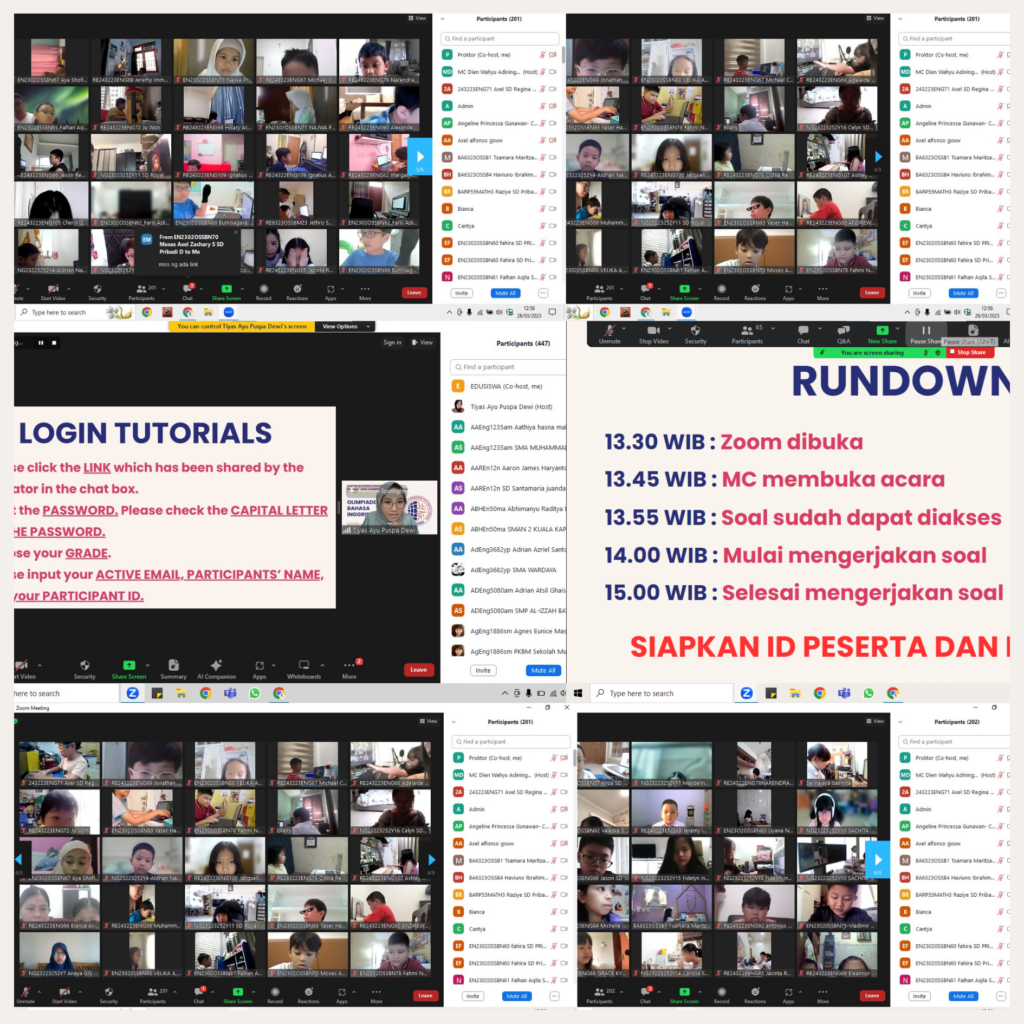Viewport: 1024px width, 1024px height.
Task: Open View Options dropdown above Login Tutorials window
Action: tap(345, 327)
